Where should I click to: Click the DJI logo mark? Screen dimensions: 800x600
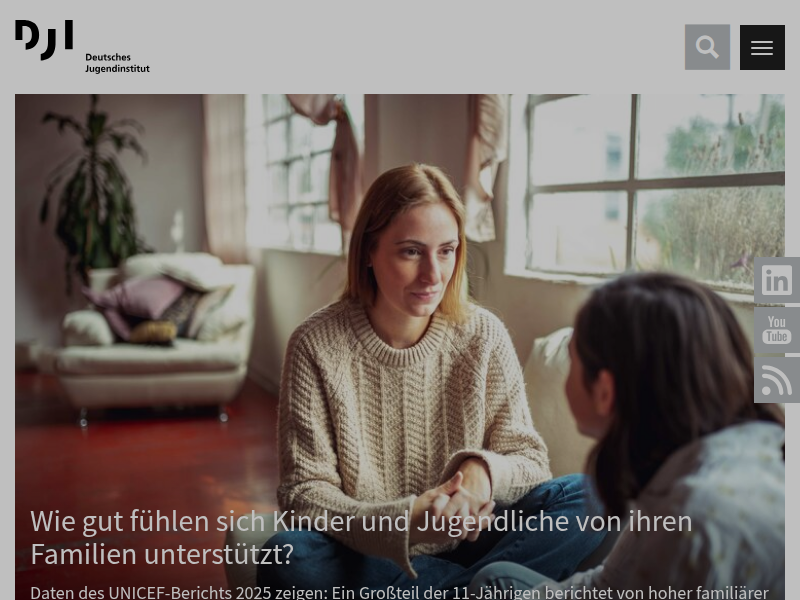point(44,40)
